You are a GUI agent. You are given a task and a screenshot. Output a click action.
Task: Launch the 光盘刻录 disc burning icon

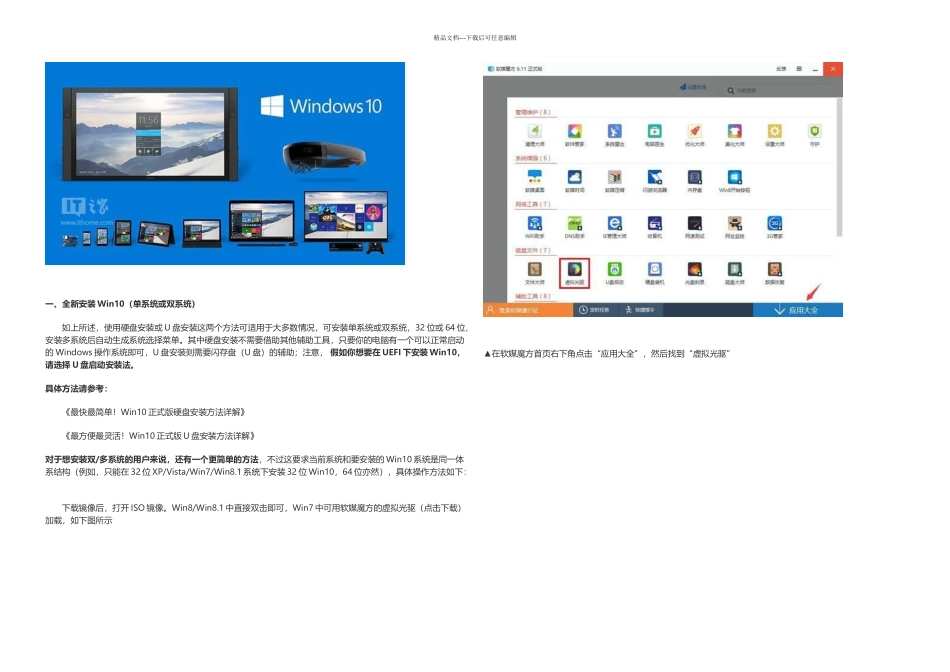pos(694,269)
